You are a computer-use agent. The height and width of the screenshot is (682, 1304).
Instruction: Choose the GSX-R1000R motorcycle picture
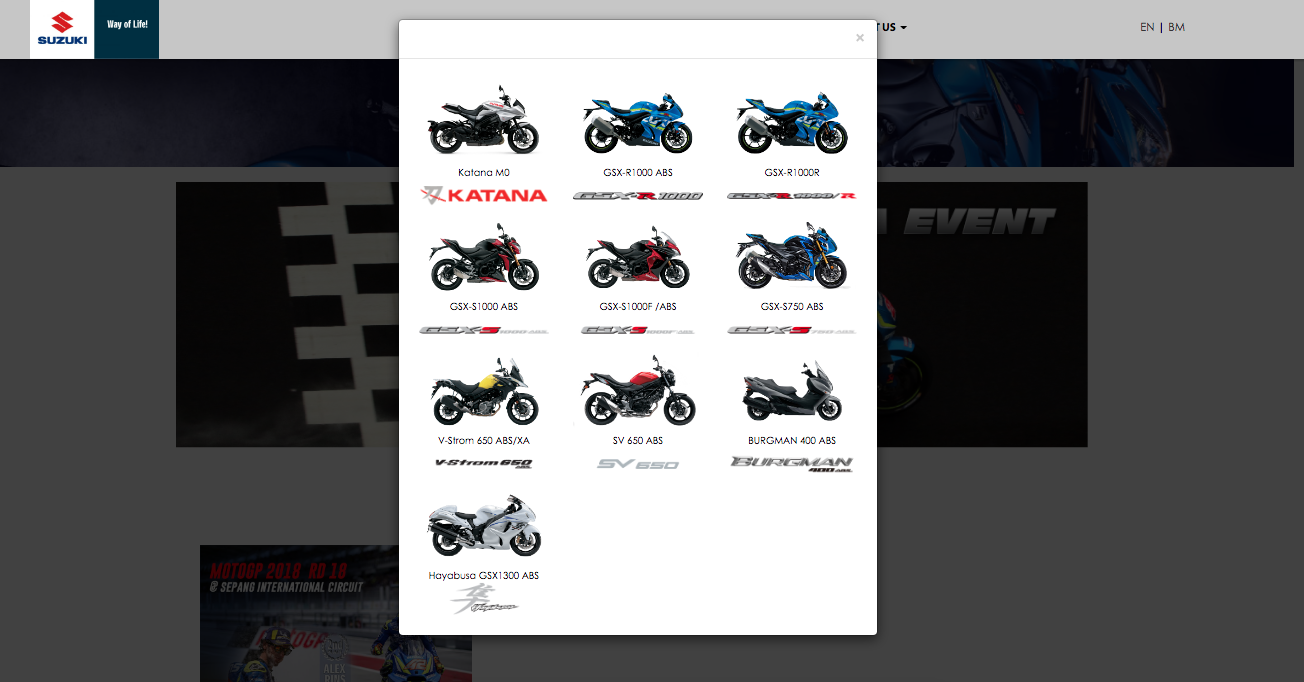click(792, 123)
